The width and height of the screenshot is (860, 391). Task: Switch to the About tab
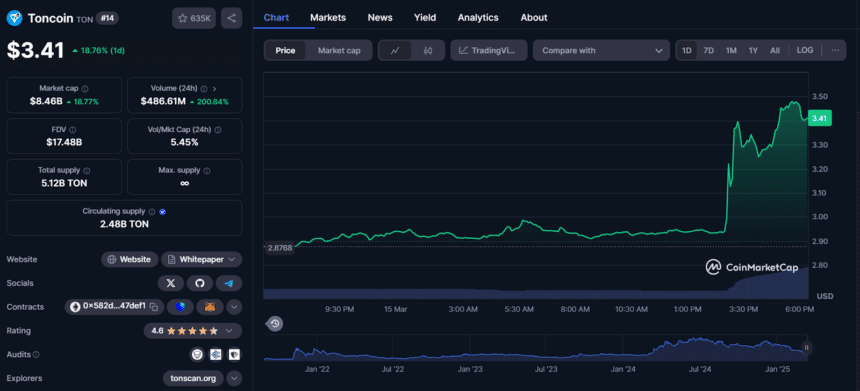[x=534, y=18]
